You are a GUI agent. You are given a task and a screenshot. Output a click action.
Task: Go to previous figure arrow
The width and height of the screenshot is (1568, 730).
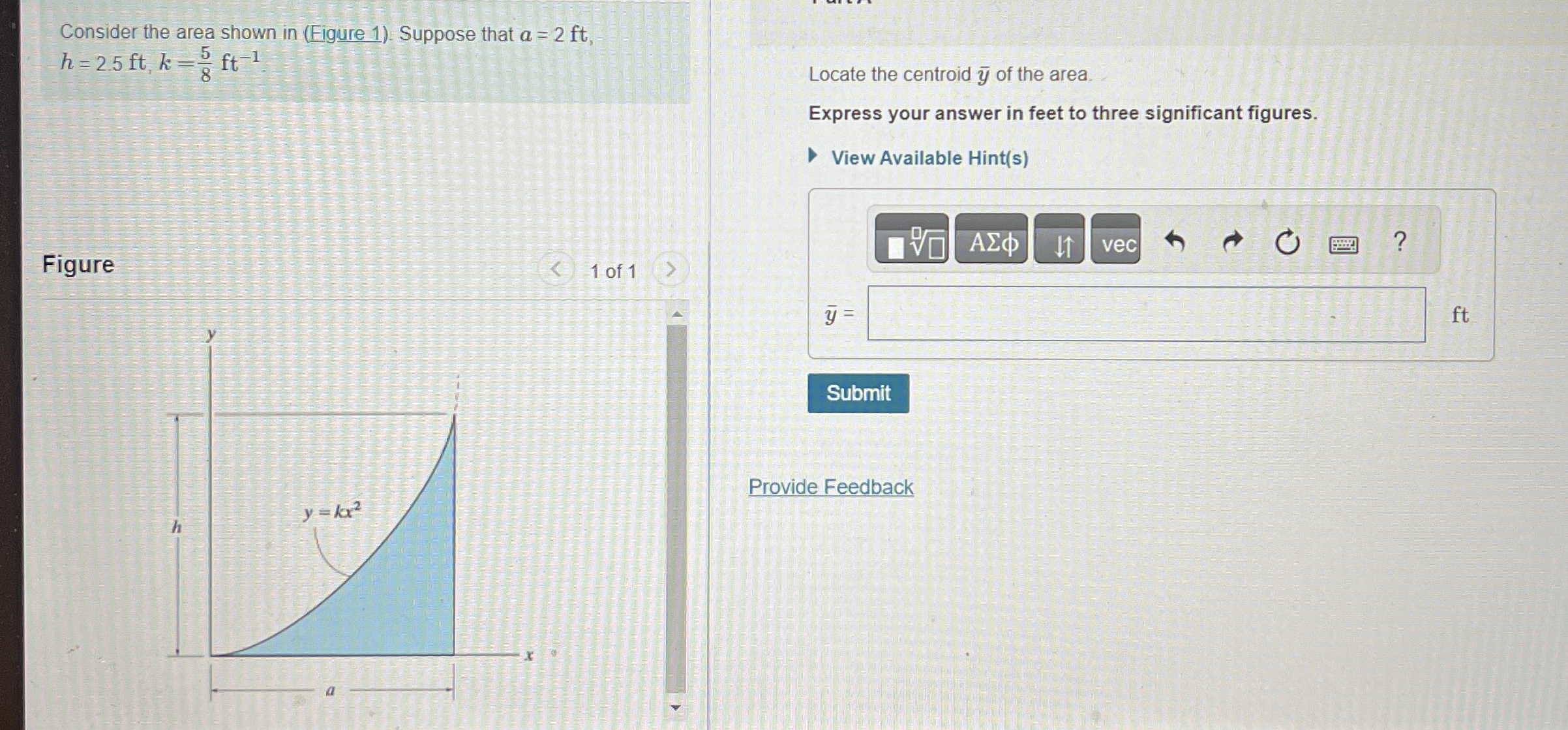click(556, 269)
